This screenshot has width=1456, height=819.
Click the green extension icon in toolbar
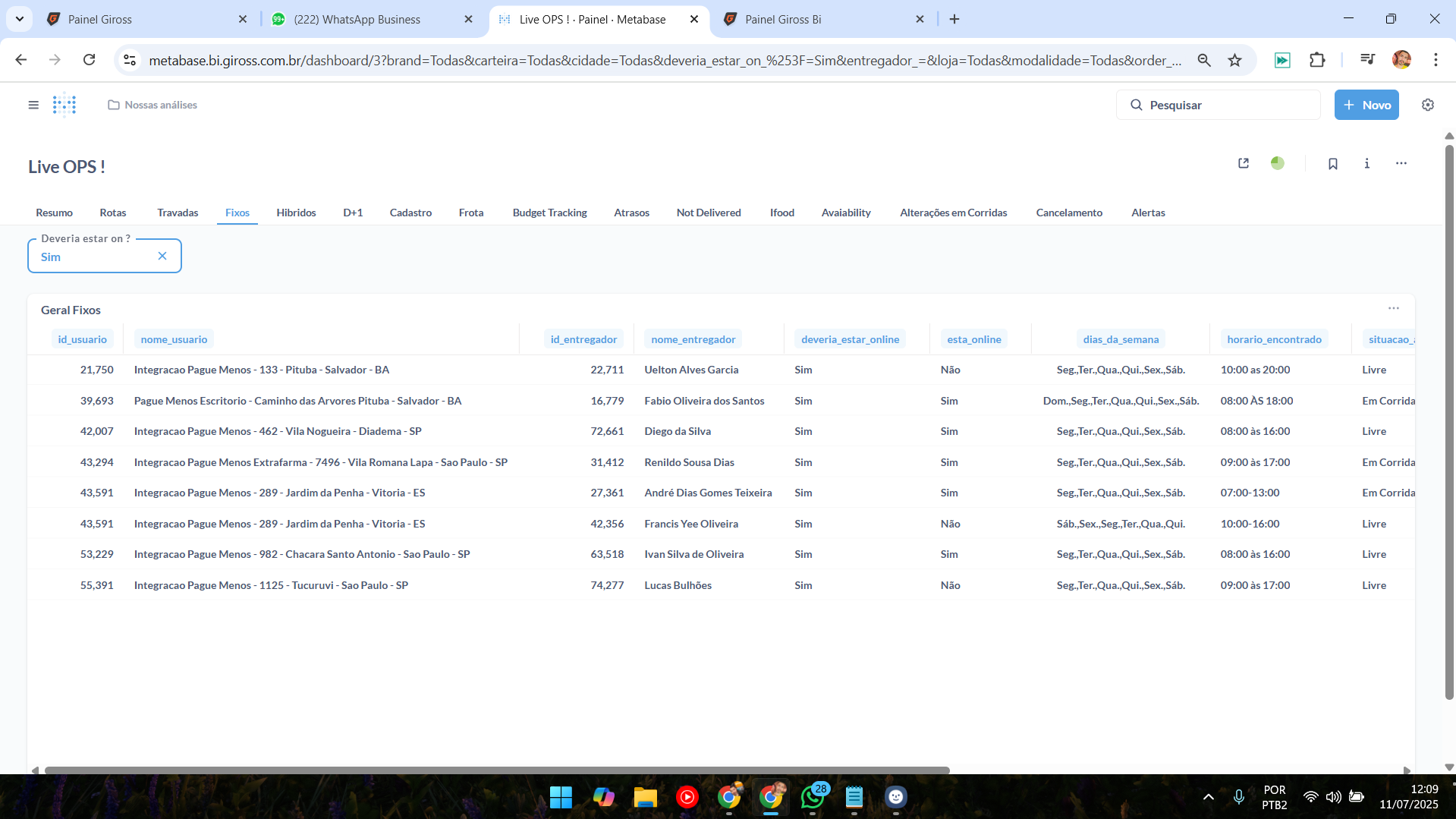click(1282, 60)
